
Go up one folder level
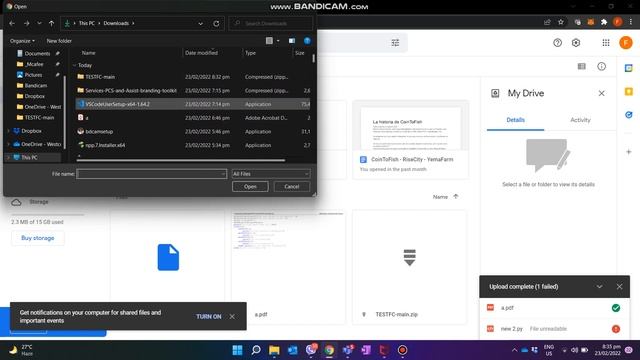pyautogui.click(x=51, y=23)
